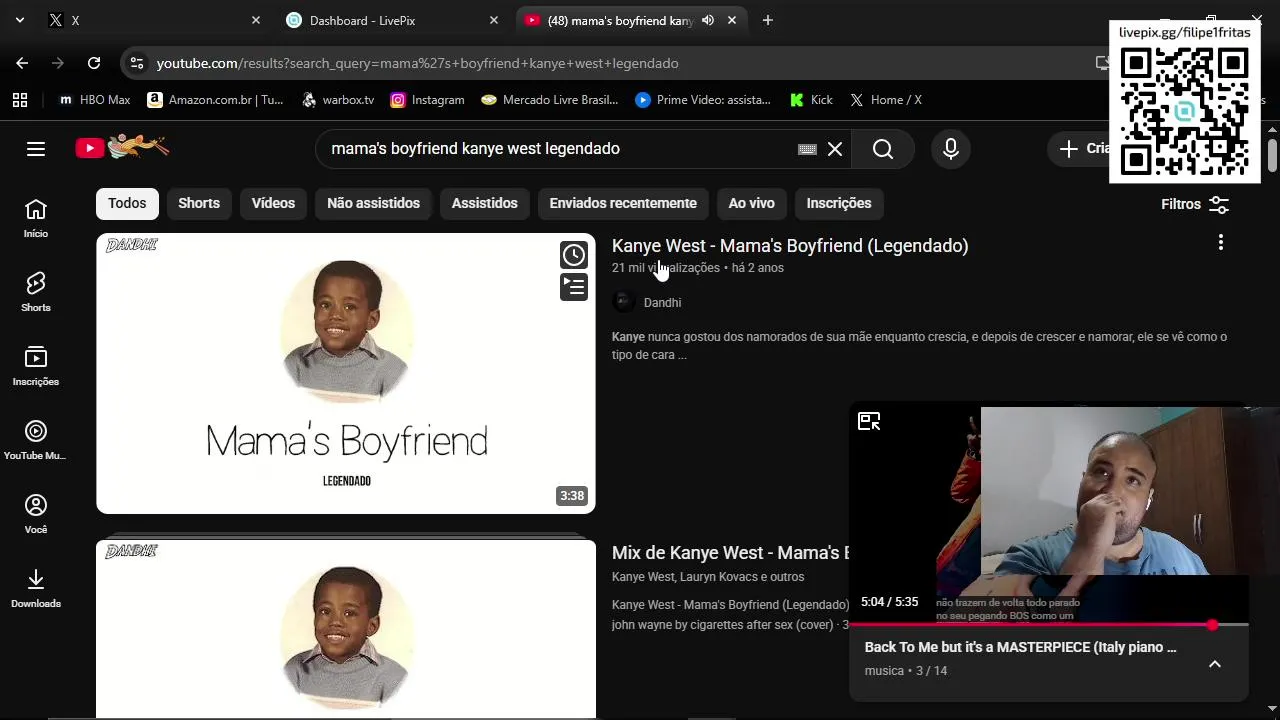Open three-dot menu for Mama's Boyfriend result
Screen dimensions: 1280x720
pyautogui.click(x=1220, y=243)
